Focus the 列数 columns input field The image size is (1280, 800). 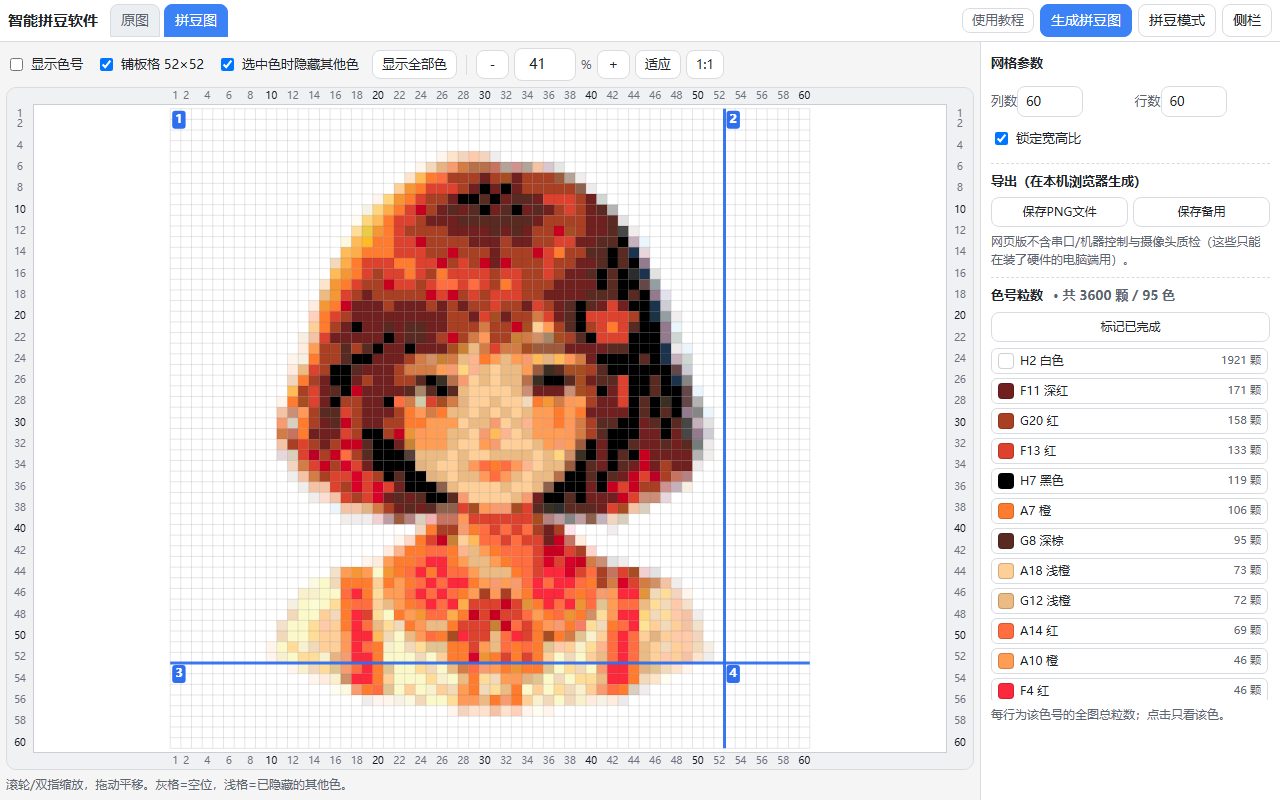pyautogui.click(x=1050, y=101)
